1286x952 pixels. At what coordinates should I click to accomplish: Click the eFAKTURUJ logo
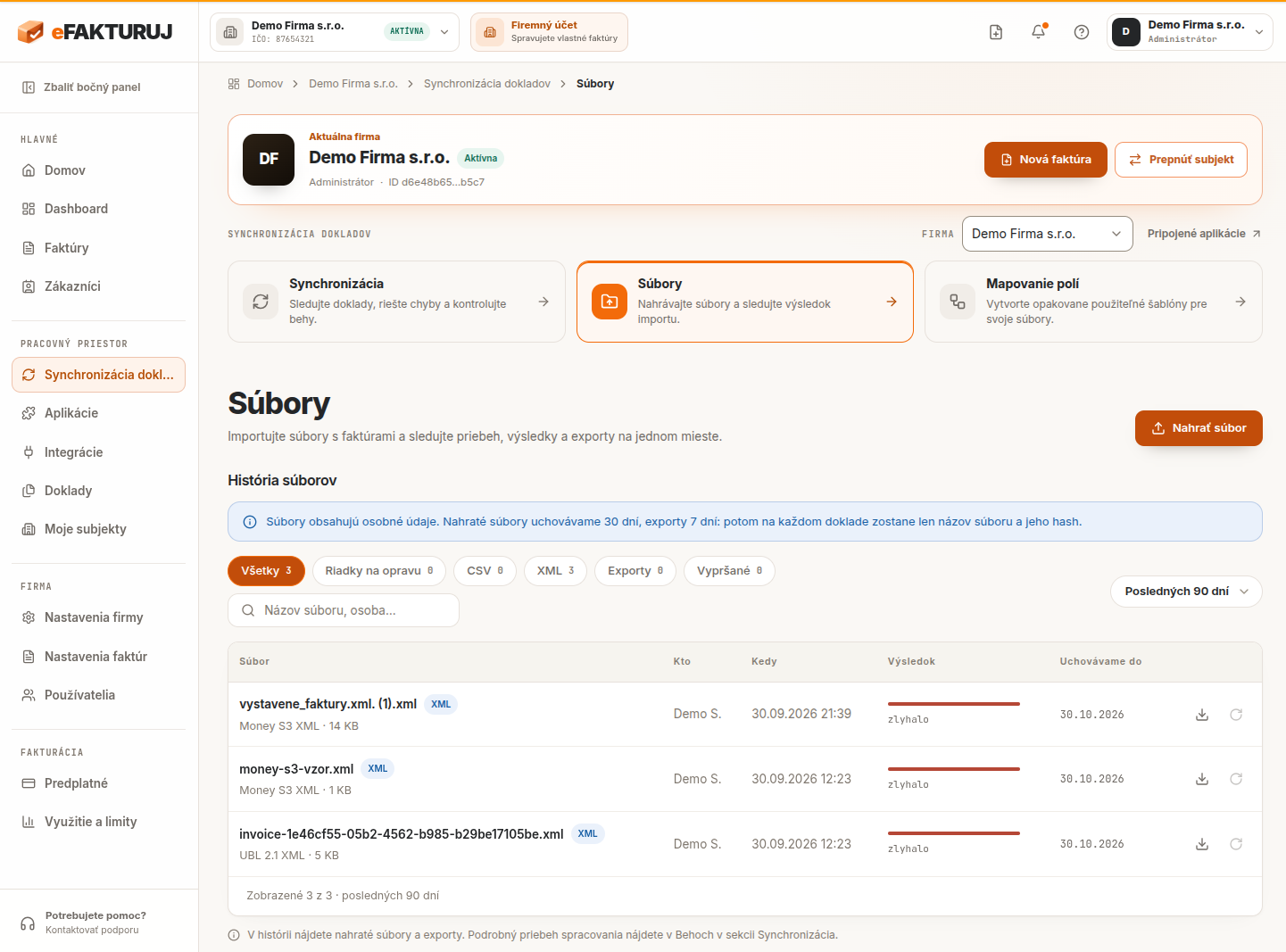click(x=95, y=32)
